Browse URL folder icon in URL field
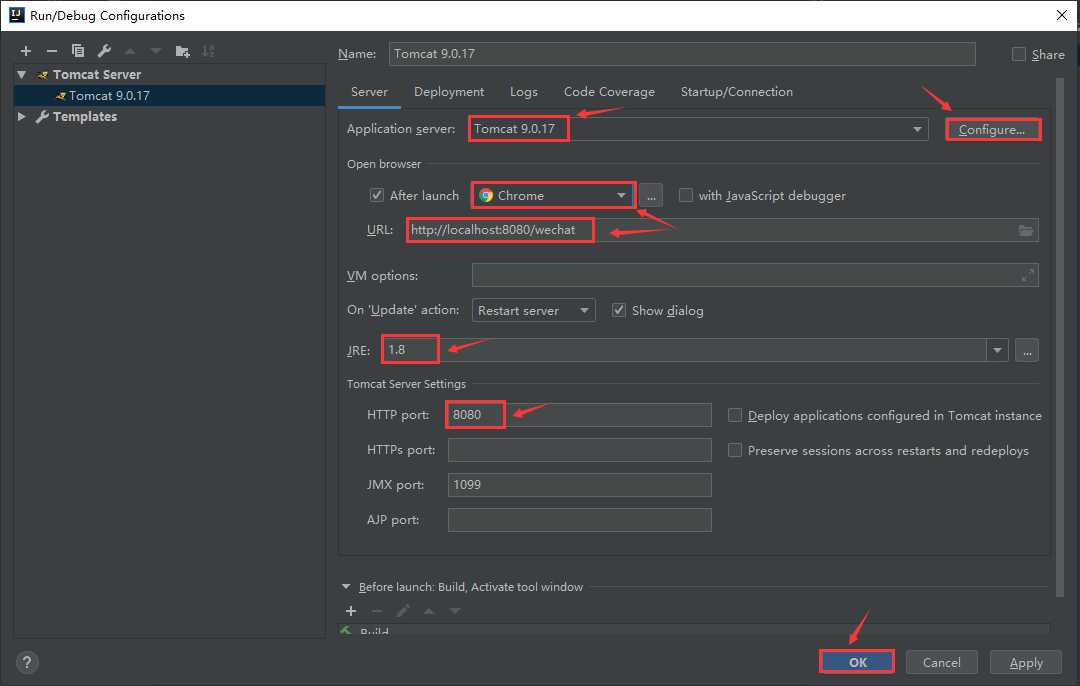 coord(1026,231)
